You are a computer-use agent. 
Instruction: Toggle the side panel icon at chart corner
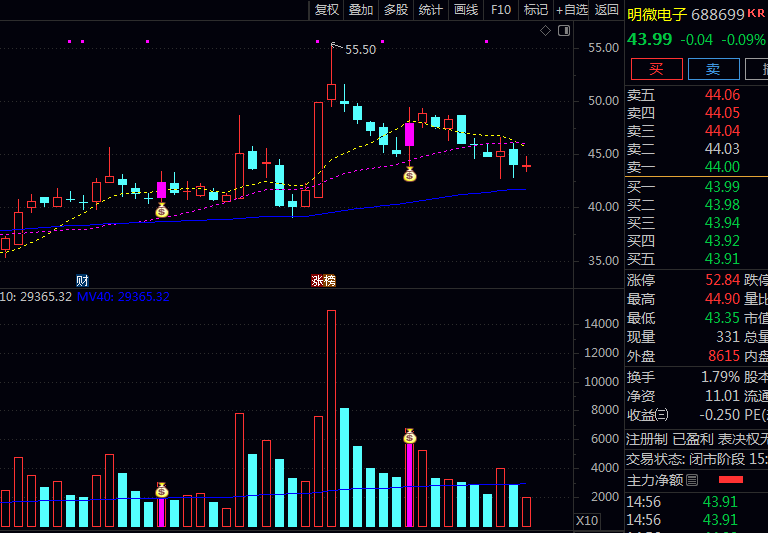tap(563, 31)
